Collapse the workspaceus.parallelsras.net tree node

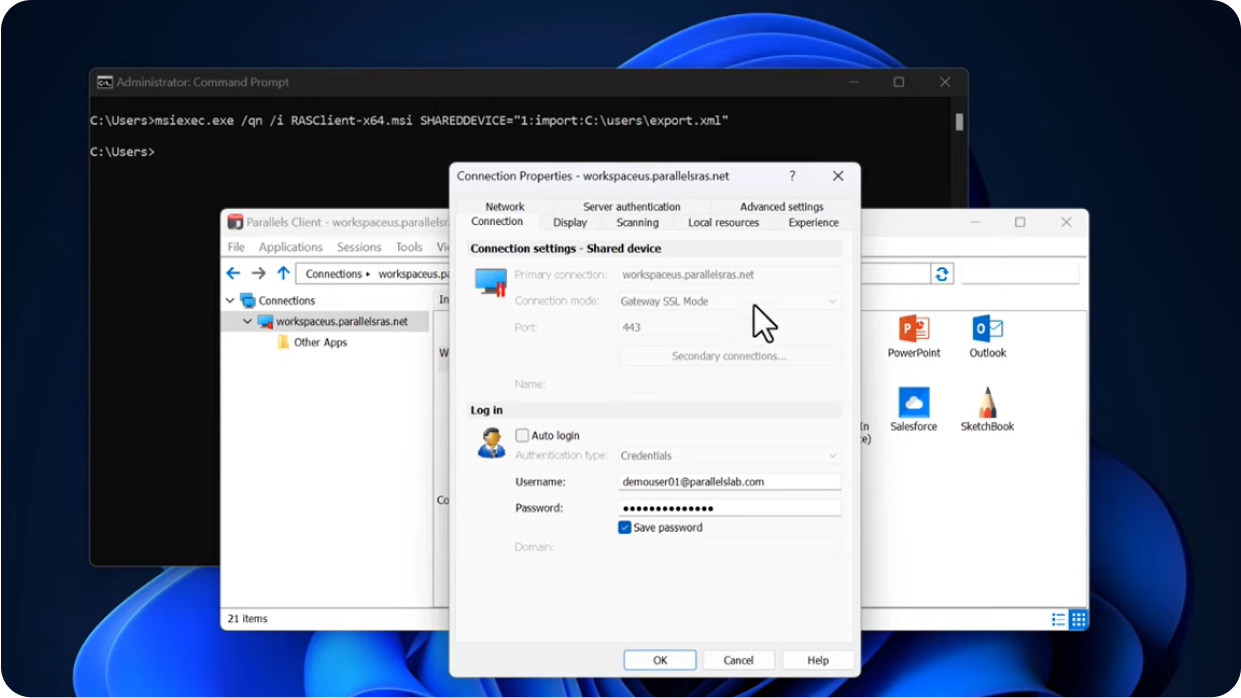point(248,322)
